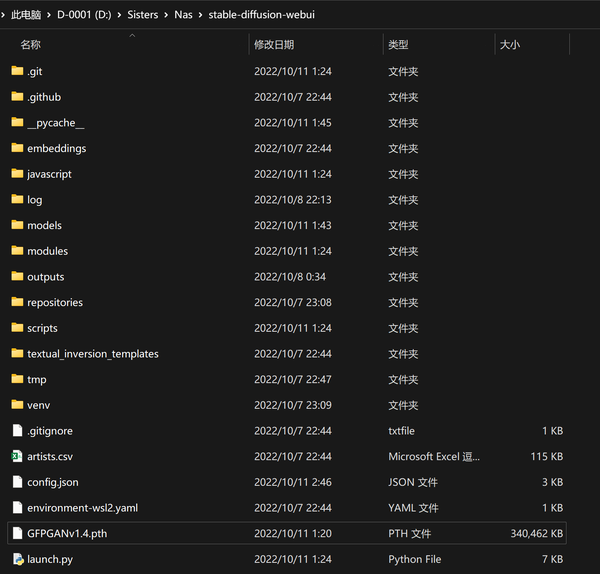Select the __pycache__ folder icon
600x574 pixels.
[x=17, y=122]
